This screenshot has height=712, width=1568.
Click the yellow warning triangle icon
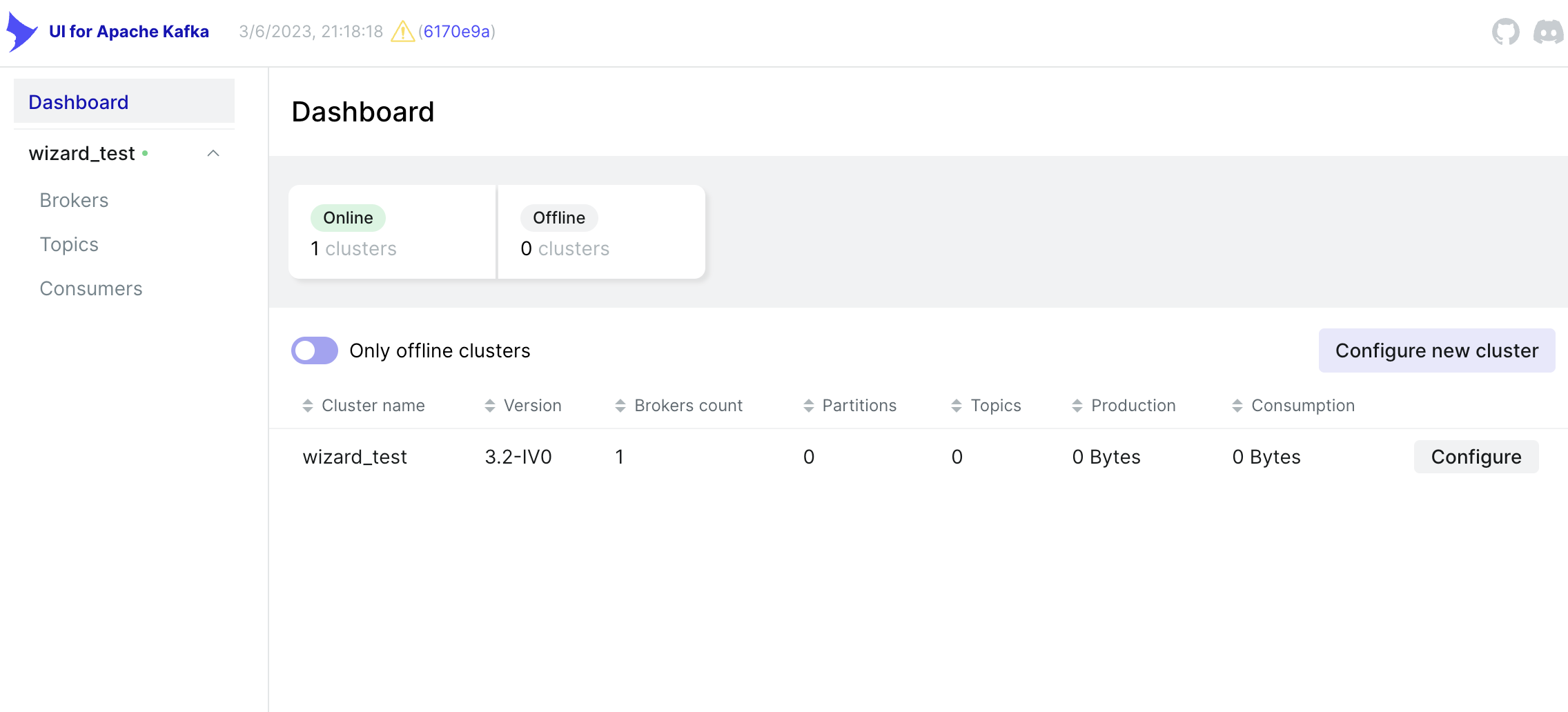(x=402, y=32)
